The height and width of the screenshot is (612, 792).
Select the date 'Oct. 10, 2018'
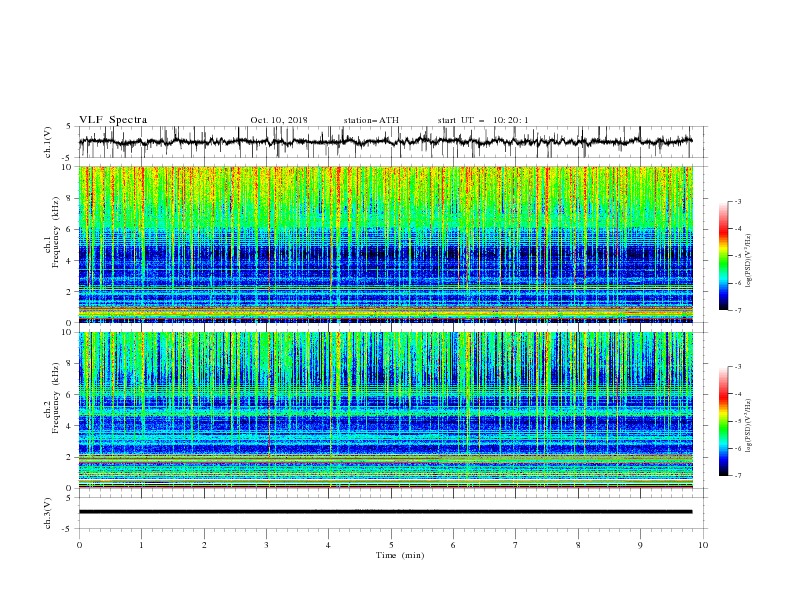pos(279,120)
